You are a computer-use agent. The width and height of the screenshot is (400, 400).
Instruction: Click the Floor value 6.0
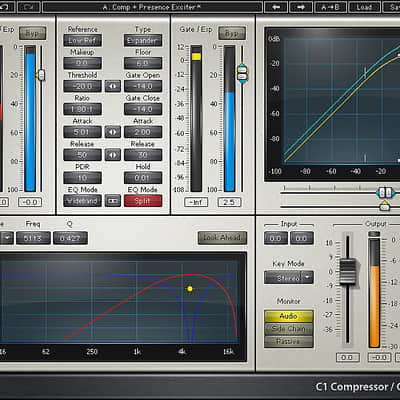coord(143,63)
